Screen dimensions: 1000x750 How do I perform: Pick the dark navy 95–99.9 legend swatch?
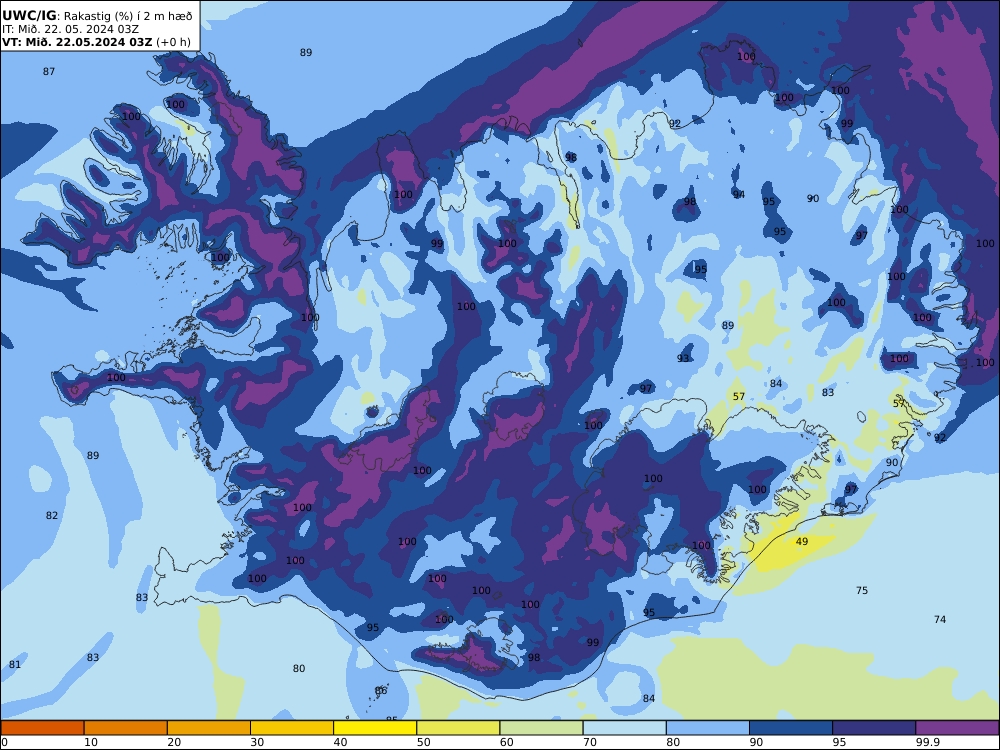[x=874, y=728]
